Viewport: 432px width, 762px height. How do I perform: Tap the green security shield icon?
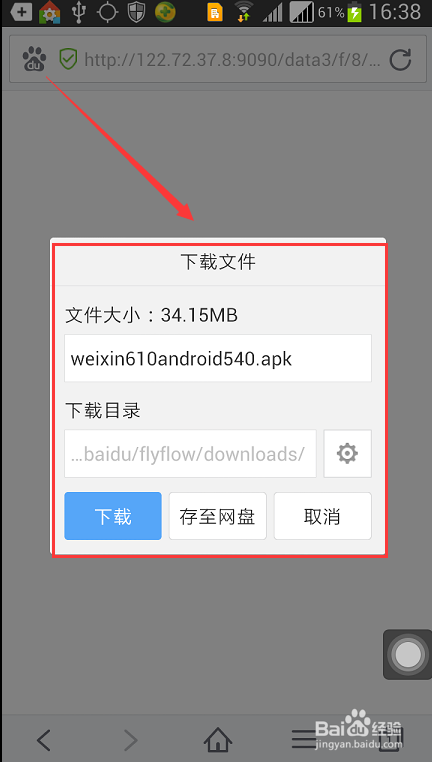coord(68,59)
